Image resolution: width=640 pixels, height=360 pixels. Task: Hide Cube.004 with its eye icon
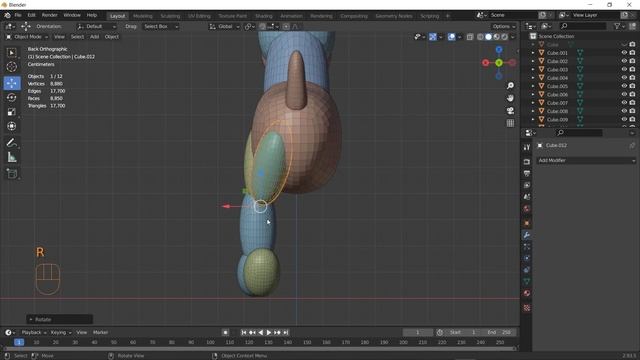tap(624, 78)
